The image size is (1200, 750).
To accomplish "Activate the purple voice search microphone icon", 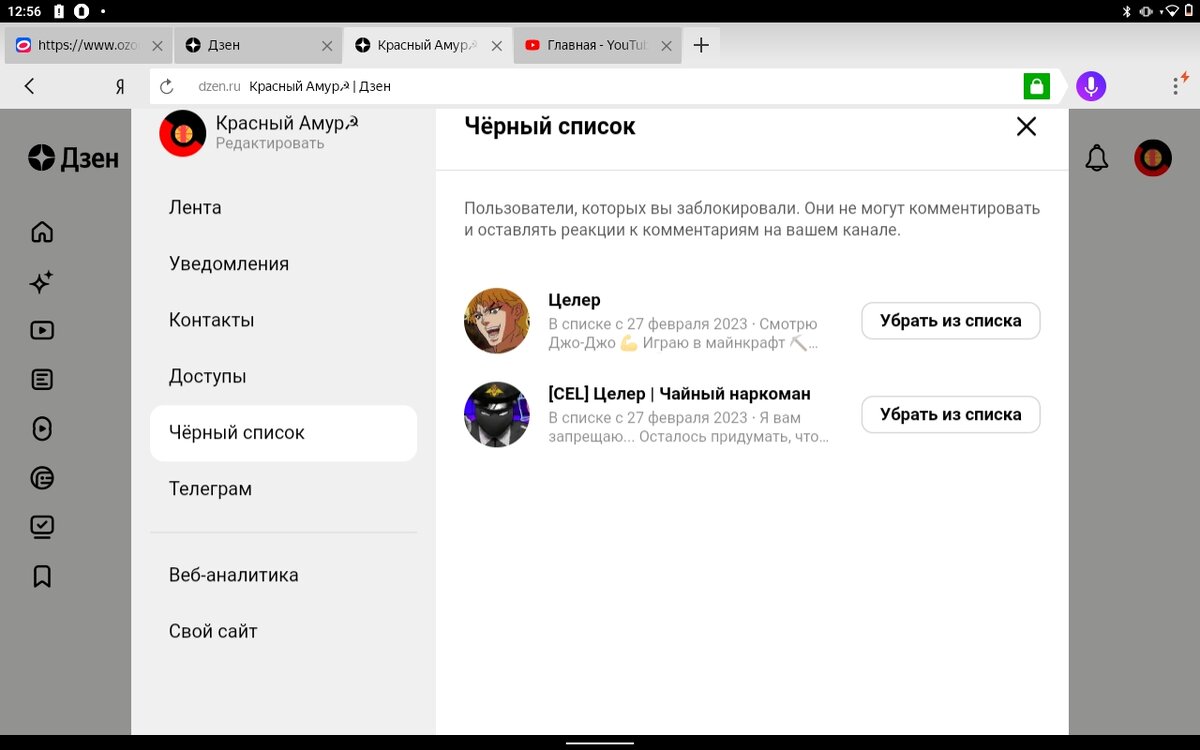I will (1090, 86).
